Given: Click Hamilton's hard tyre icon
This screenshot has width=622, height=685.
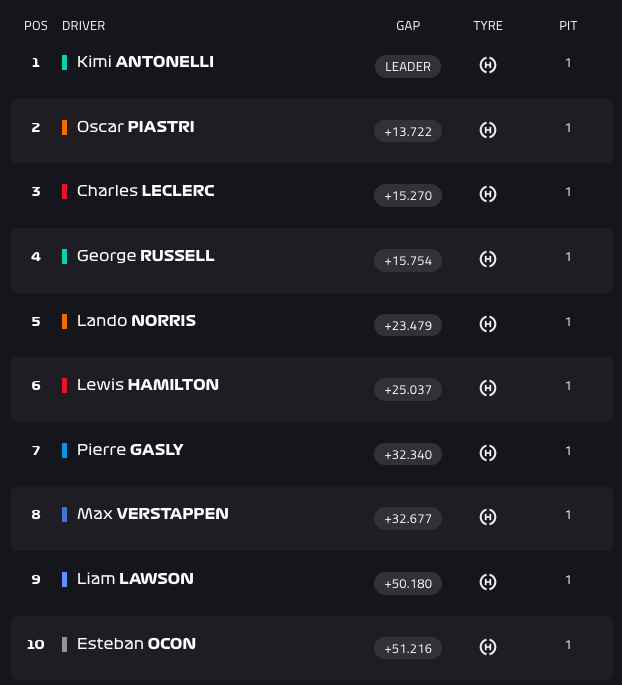Looking at the screenshot, I should [487, 388].
